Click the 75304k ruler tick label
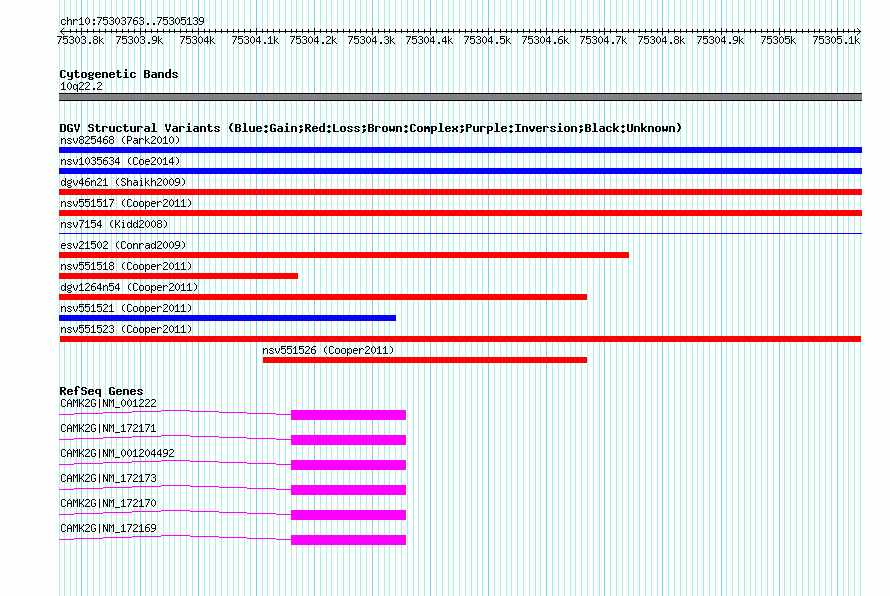Viewport: 890px width, 596px height. [197, 40]
